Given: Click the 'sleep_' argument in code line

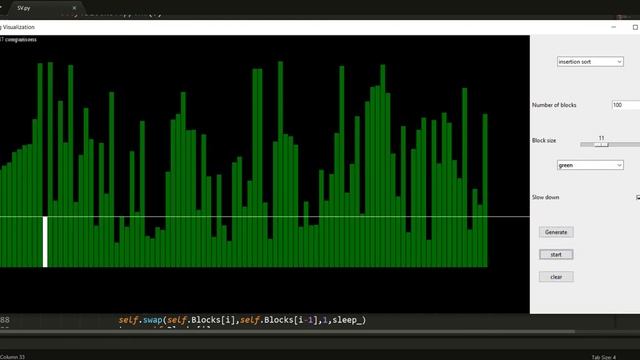Looking at the screenshot, I should click(x=347, y=320).
